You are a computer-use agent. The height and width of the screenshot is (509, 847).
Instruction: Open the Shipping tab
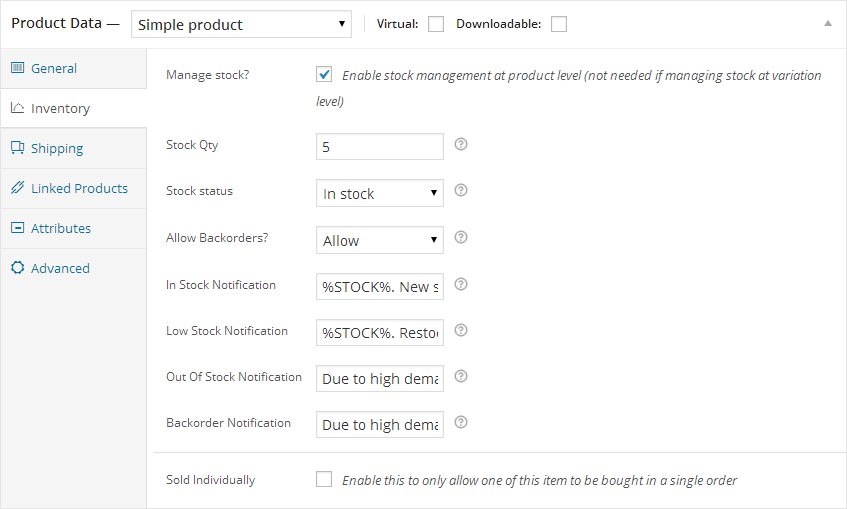[57, 148]
